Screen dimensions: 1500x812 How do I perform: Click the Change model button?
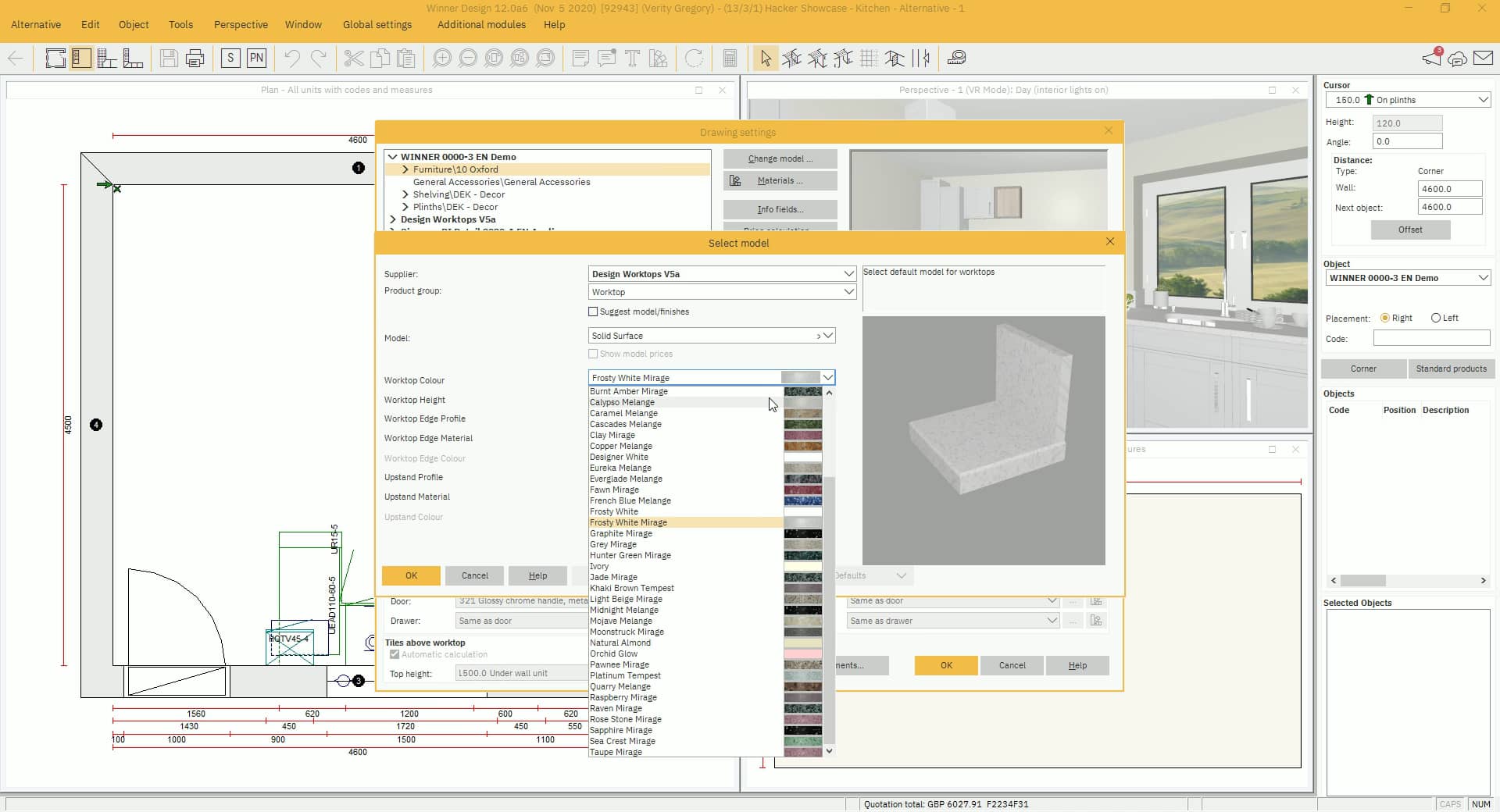pos(780,158)
